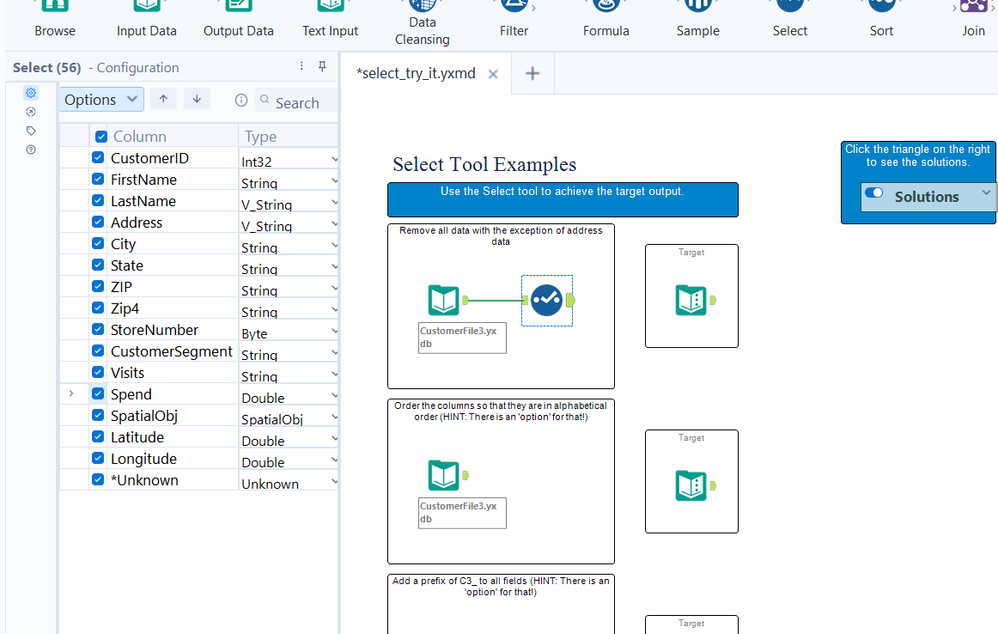Open the configuration gear tab in sidebar
Viewport: 998px width, 634px height.
pyautogui.click(x=31, y=93)
